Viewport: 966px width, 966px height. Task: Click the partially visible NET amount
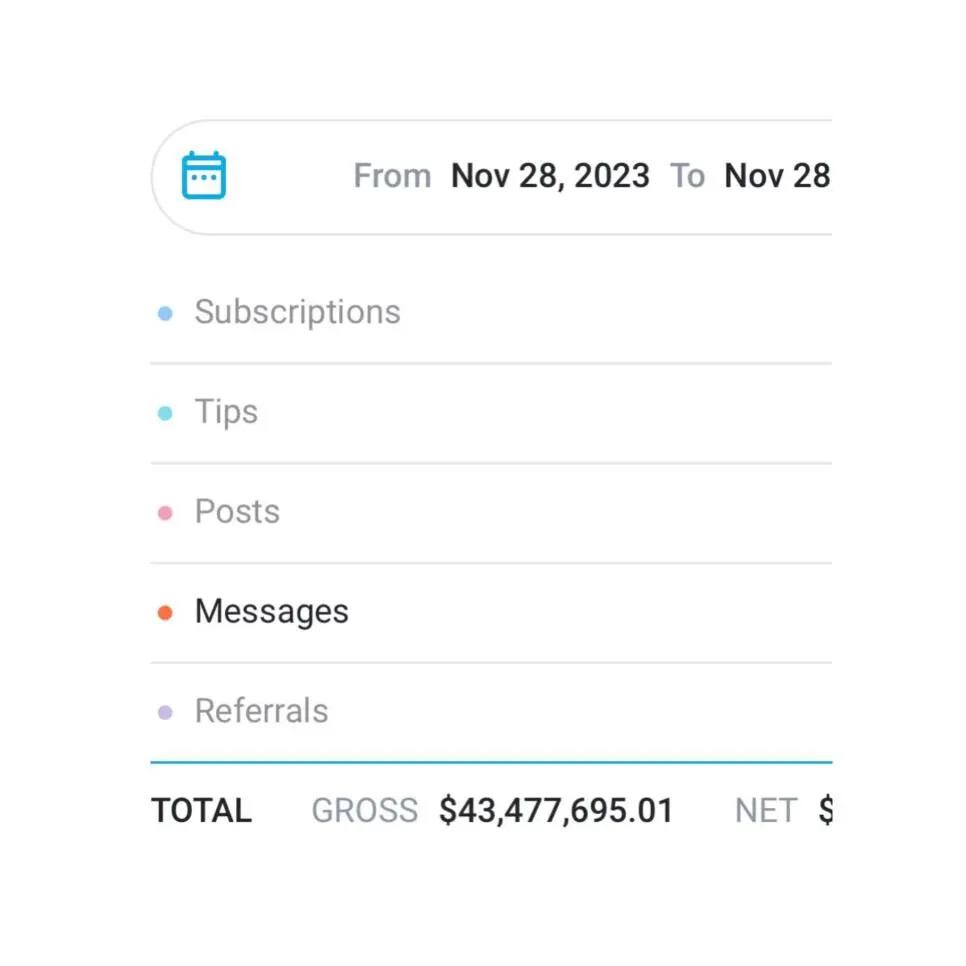tap(825, 811)
